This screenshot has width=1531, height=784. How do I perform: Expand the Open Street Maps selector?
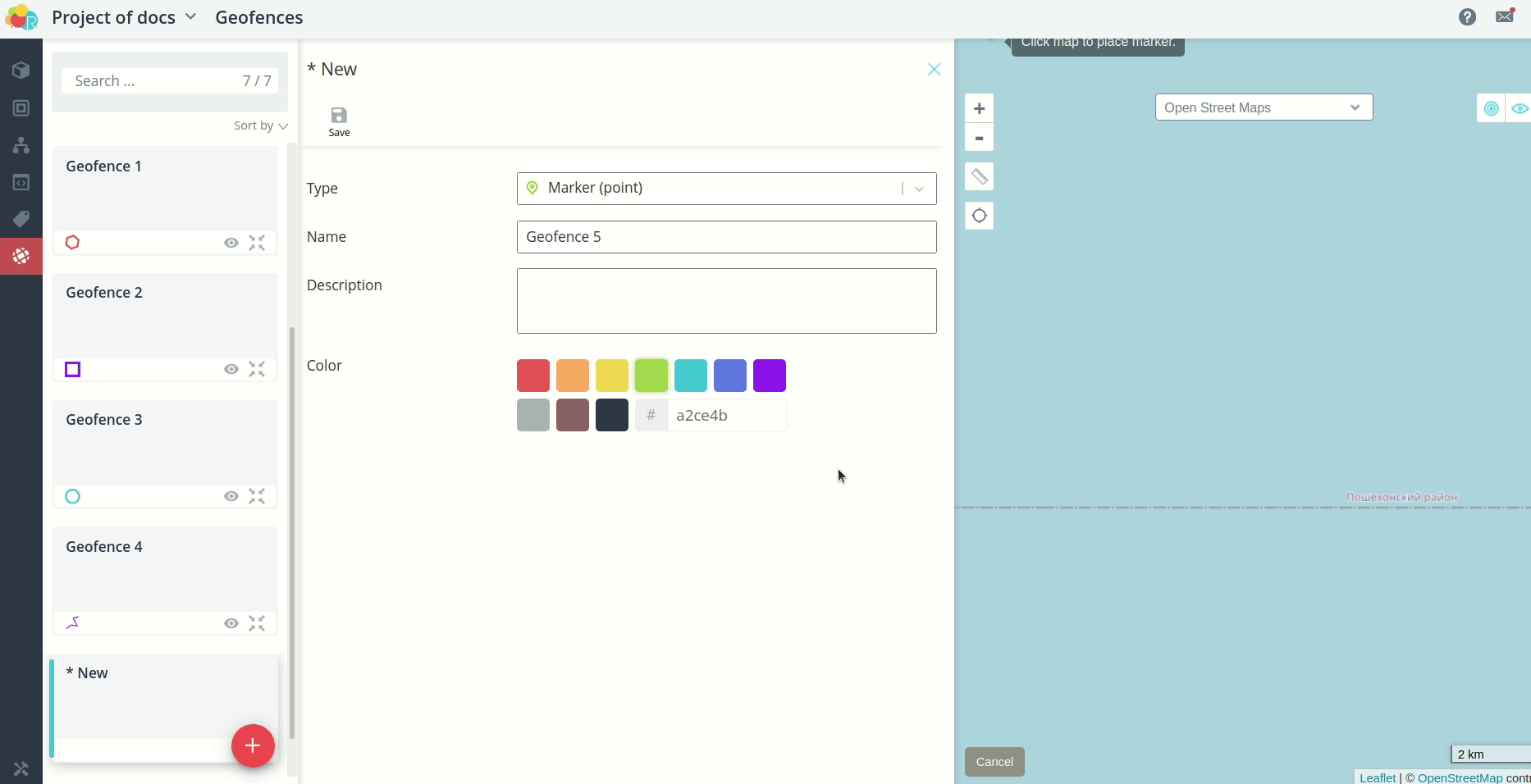1263,107
